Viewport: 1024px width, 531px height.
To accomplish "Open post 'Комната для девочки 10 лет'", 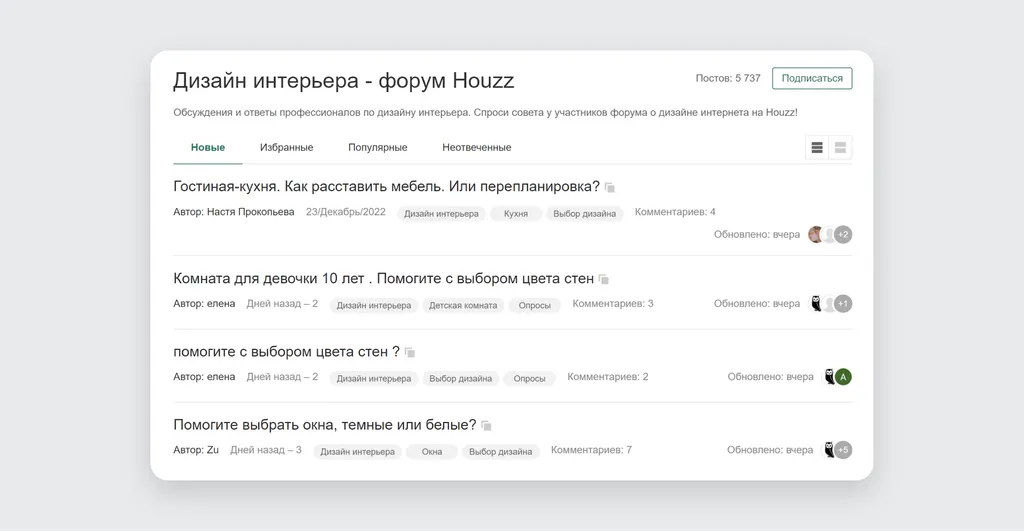I will (x=383, y=279).
